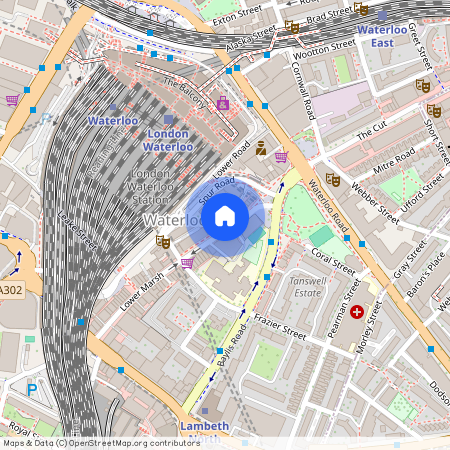Select the Baron's Place label
The height and width of the screenshot is (450, 450).
pyautogui.click(x=426, y=275)
